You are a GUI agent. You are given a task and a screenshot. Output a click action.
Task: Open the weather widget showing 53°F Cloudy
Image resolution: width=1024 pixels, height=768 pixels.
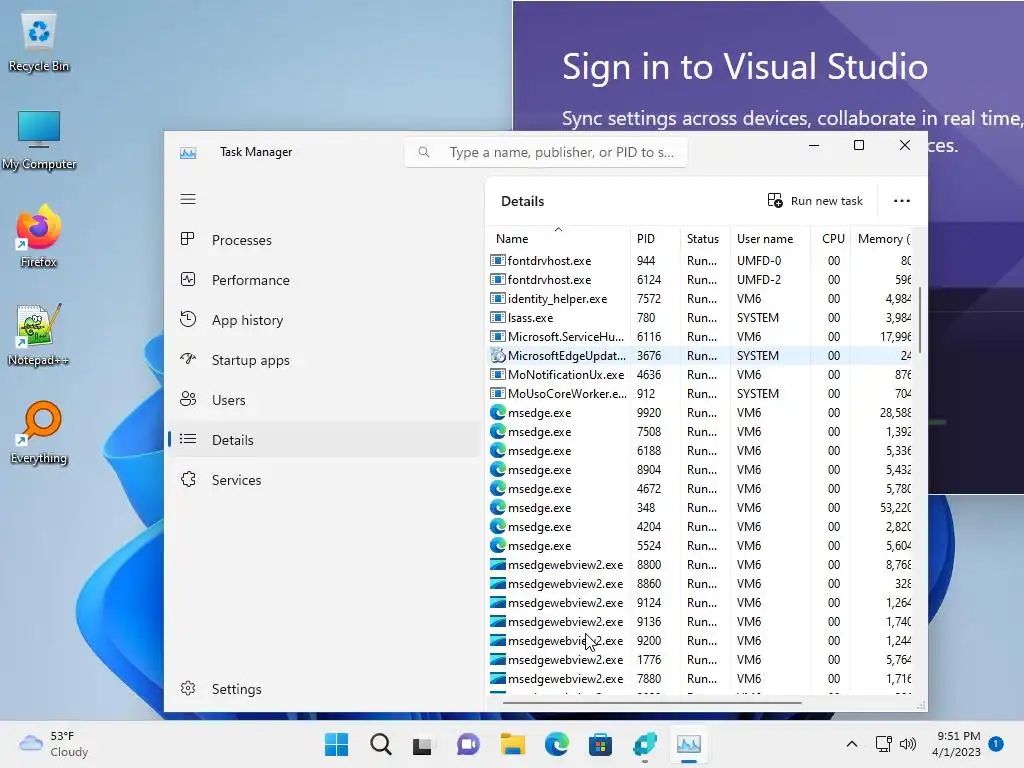coord(54,744)
